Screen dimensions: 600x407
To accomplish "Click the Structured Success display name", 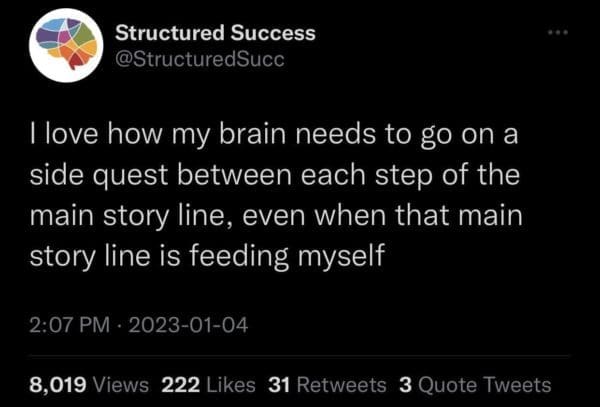I will click(x=215, y=33).
